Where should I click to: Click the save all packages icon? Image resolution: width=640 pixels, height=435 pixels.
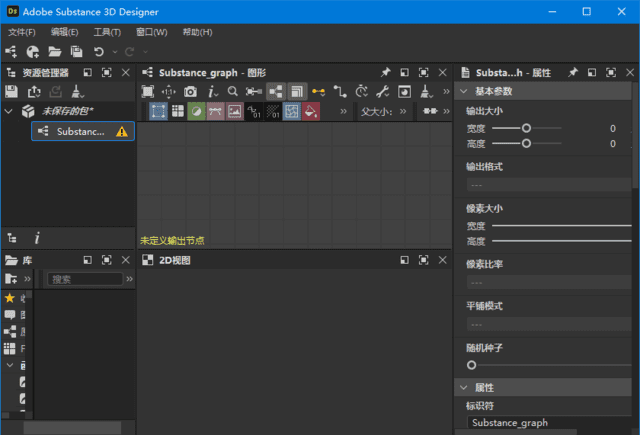click(x=76, y=51)
